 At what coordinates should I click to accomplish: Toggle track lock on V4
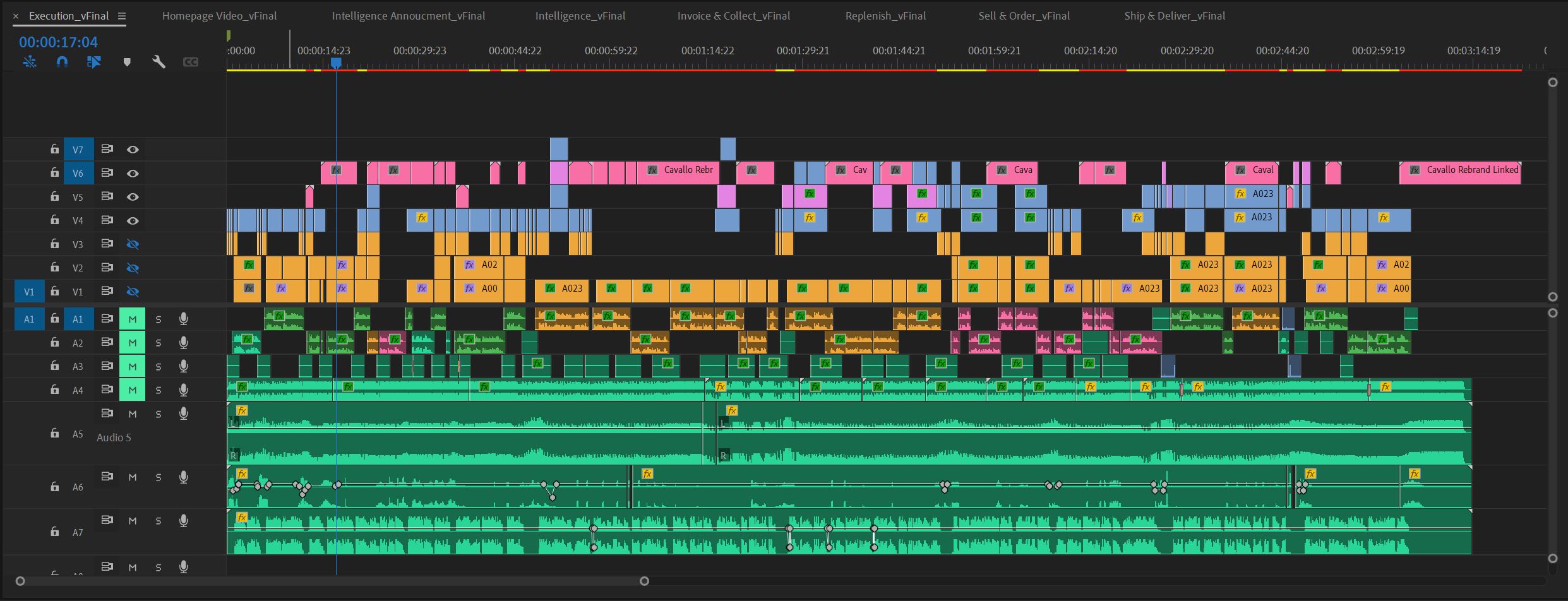tap(55, 220)
